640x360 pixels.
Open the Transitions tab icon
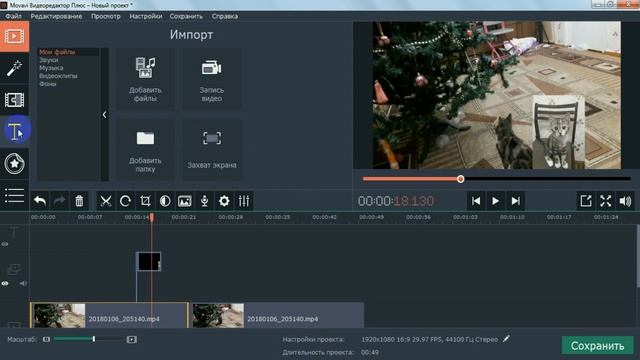pyautogui.click(x=14, y=100)
